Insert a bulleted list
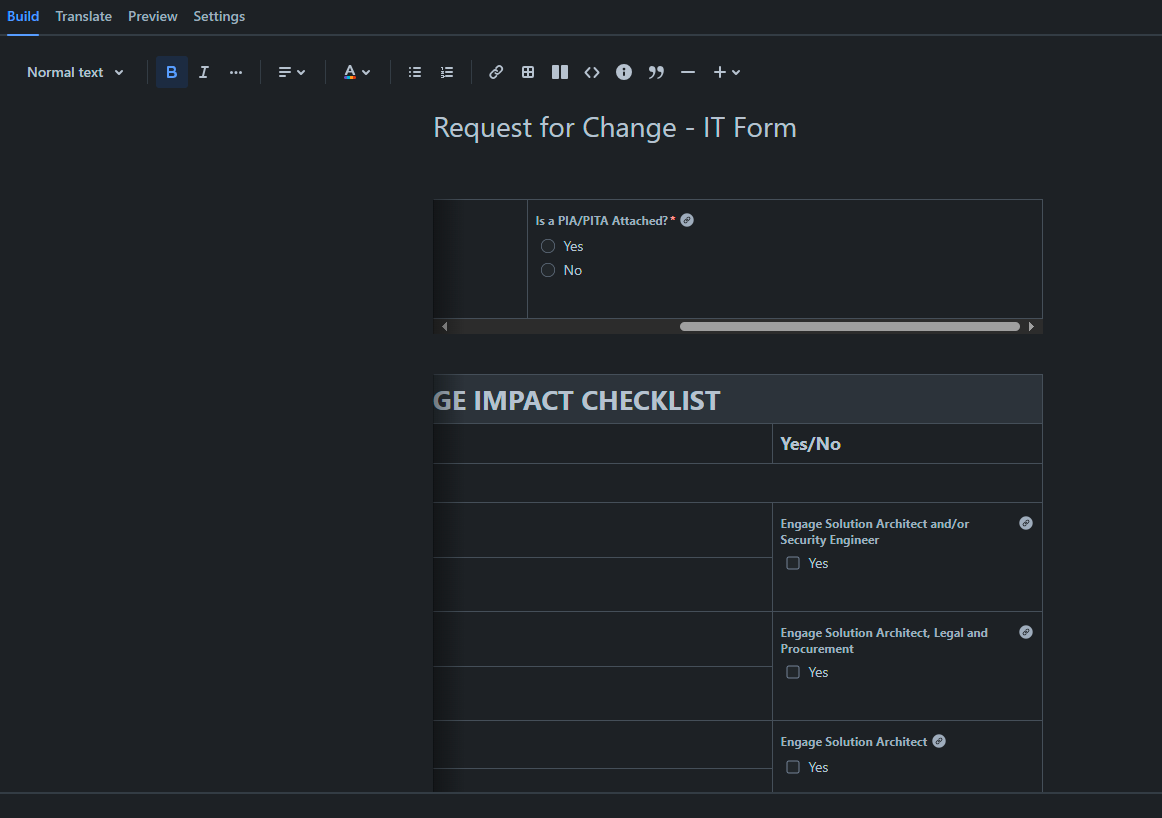 click(x=414, y=72)
